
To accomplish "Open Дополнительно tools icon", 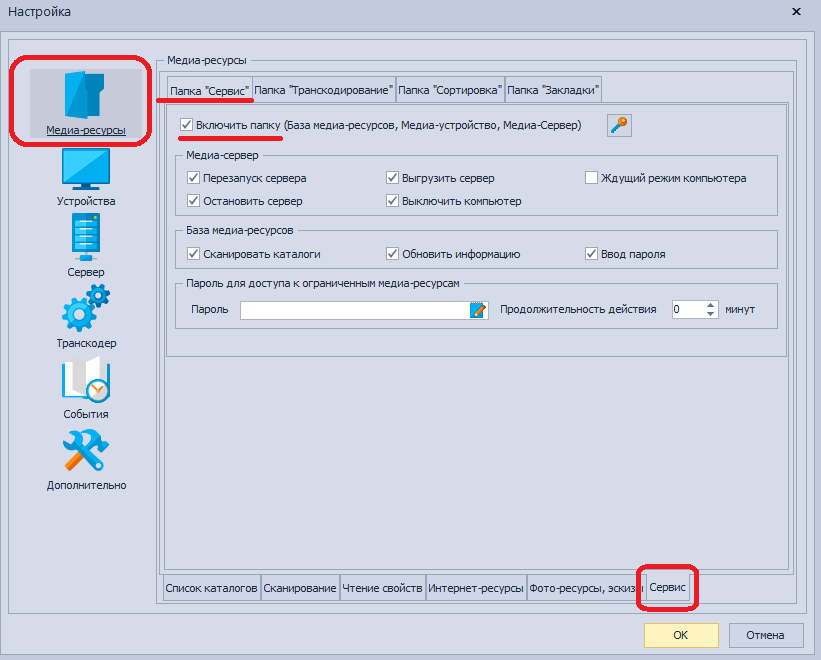I will (x=85, y=453).
